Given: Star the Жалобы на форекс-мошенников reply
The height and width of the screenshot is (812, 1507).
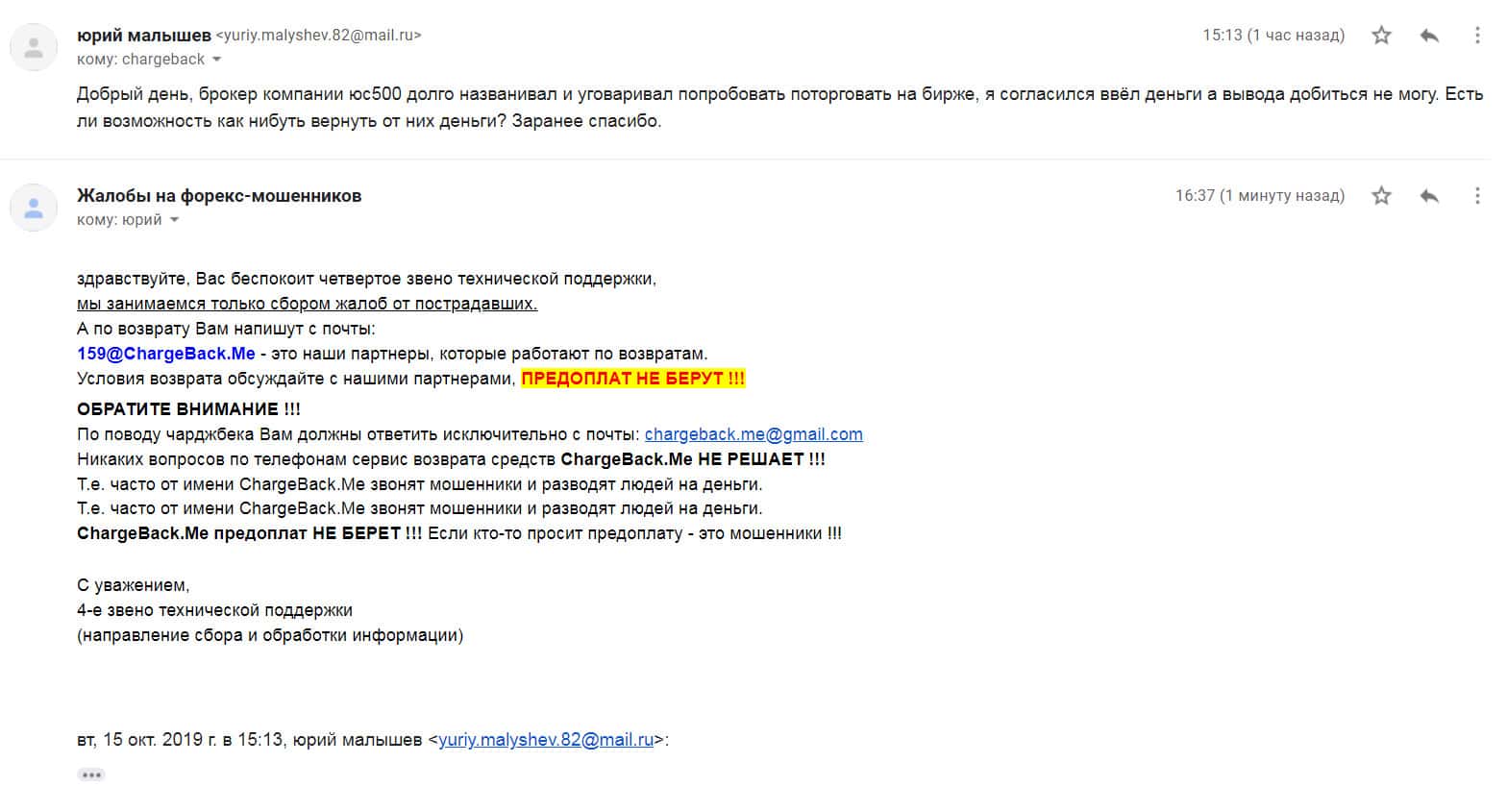Looking at the screenshot, I should (x=1381, y=196).
